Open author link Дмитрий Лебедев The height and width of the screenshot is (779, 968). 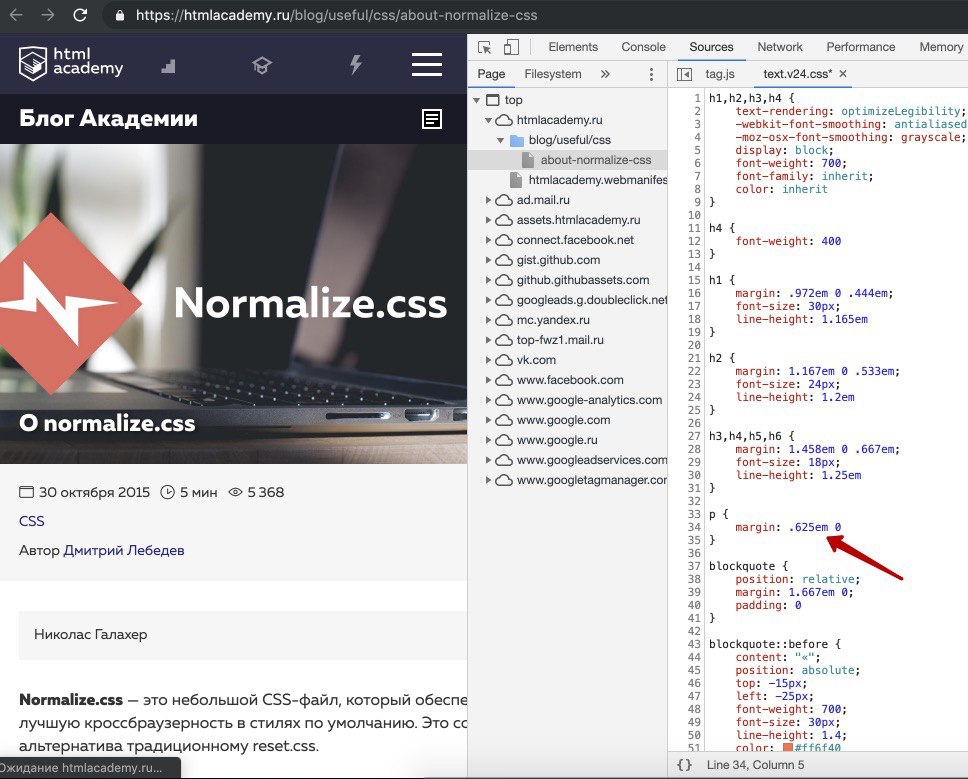123,550
